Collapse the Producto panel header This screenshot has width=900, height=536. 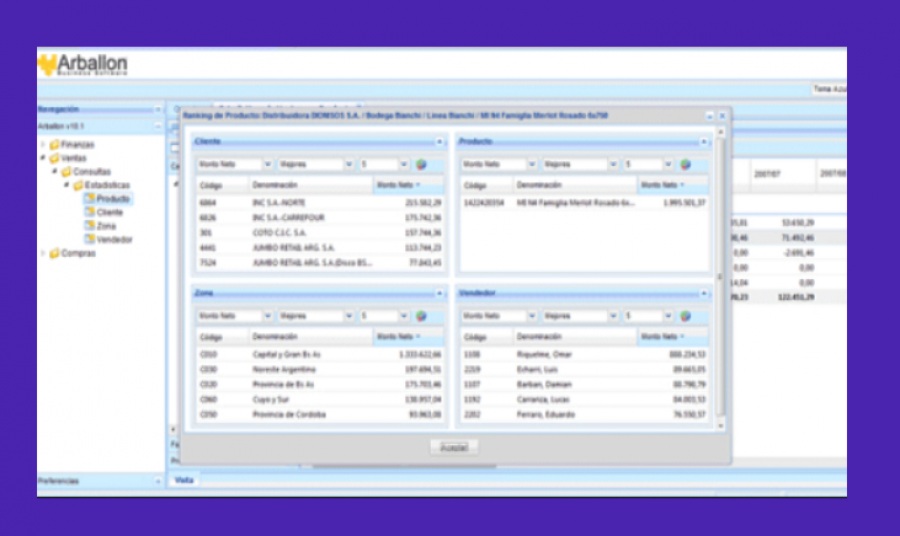pyautogui.click(x=704, y=142)
